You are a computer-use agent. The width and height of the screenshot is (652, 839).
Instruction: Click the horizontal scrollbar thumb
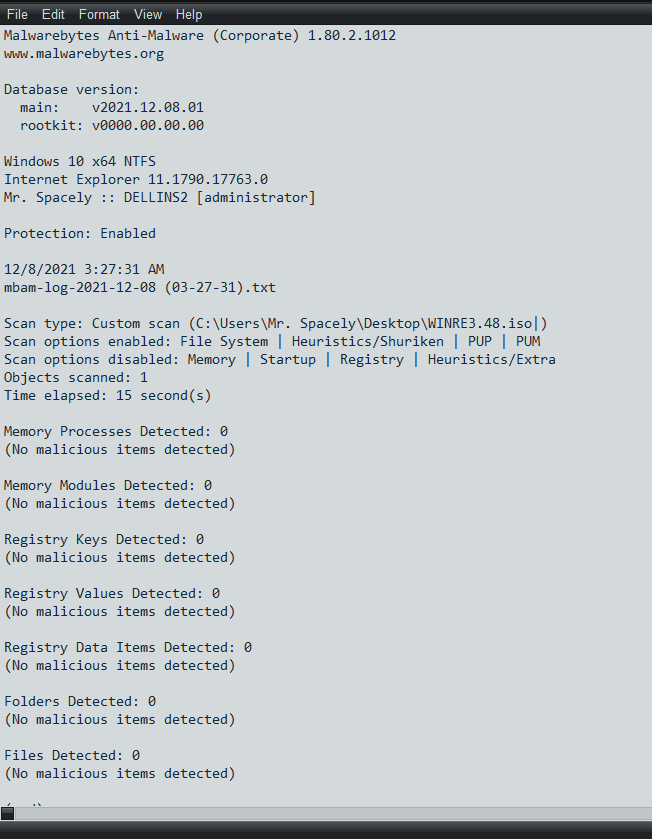tap(7, 813)
